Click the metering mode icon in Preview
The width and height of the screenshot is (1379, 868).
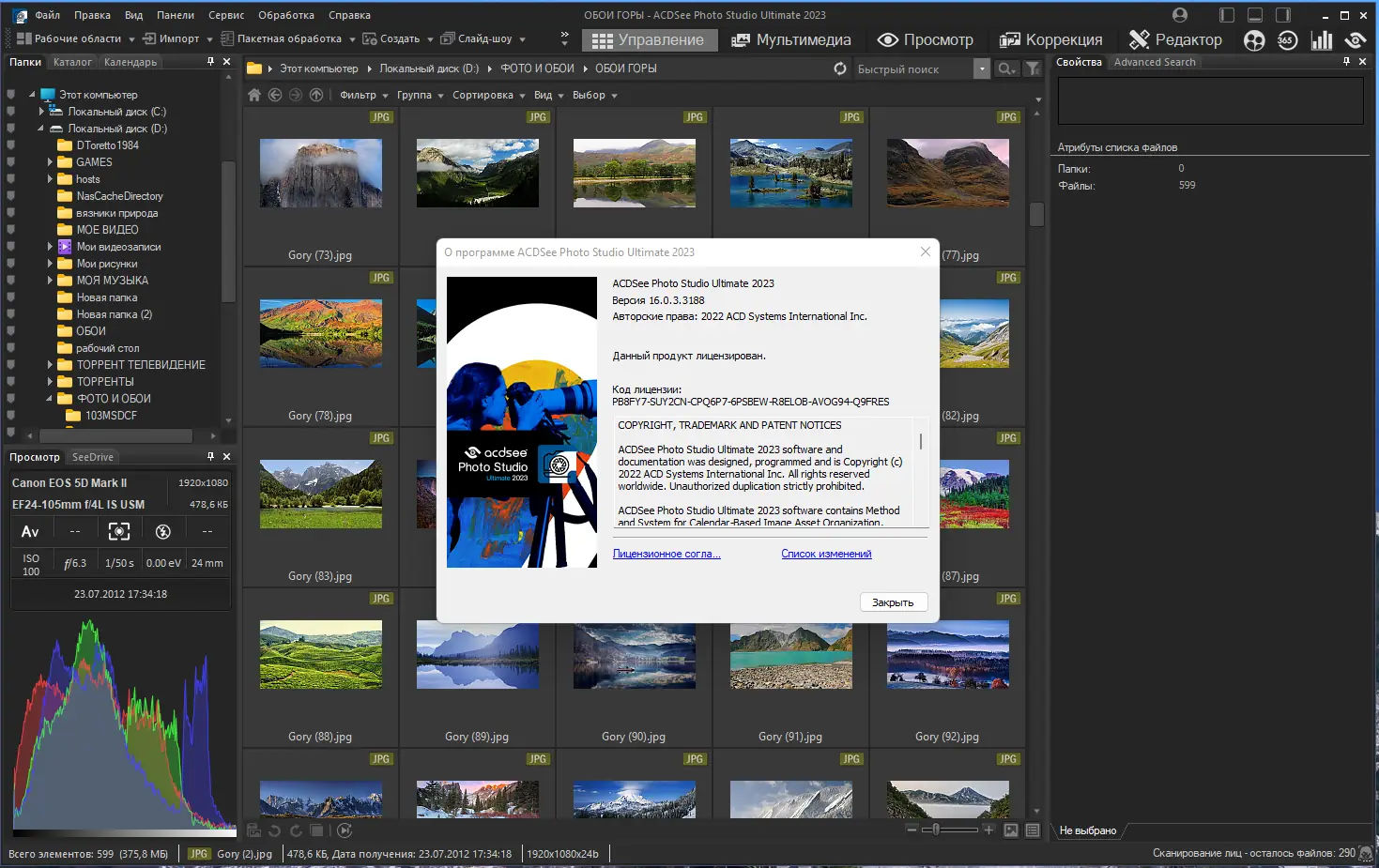(119, 531)
